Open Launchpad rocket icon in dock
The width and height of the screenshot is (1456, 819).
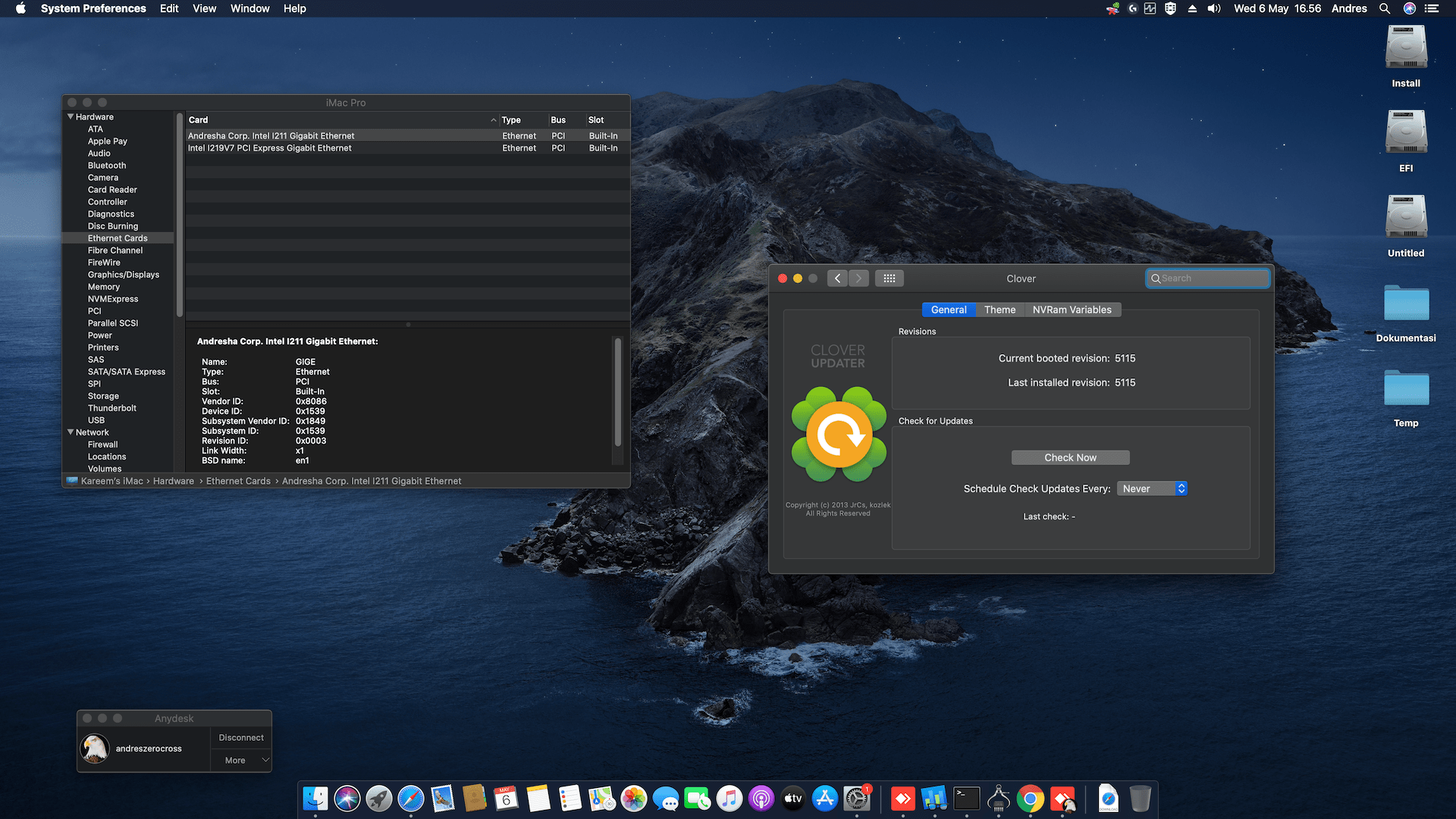point(379,799)
